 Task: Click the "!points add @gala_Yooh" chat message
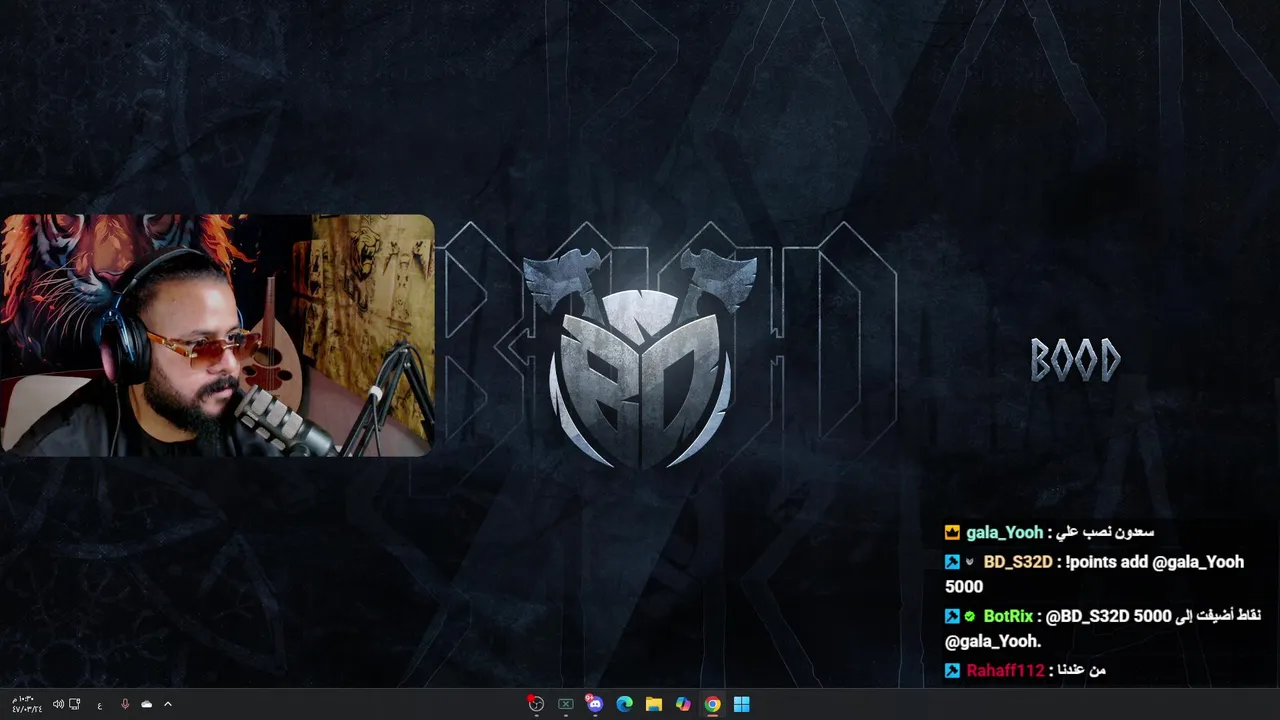(x=1154, y=562)
